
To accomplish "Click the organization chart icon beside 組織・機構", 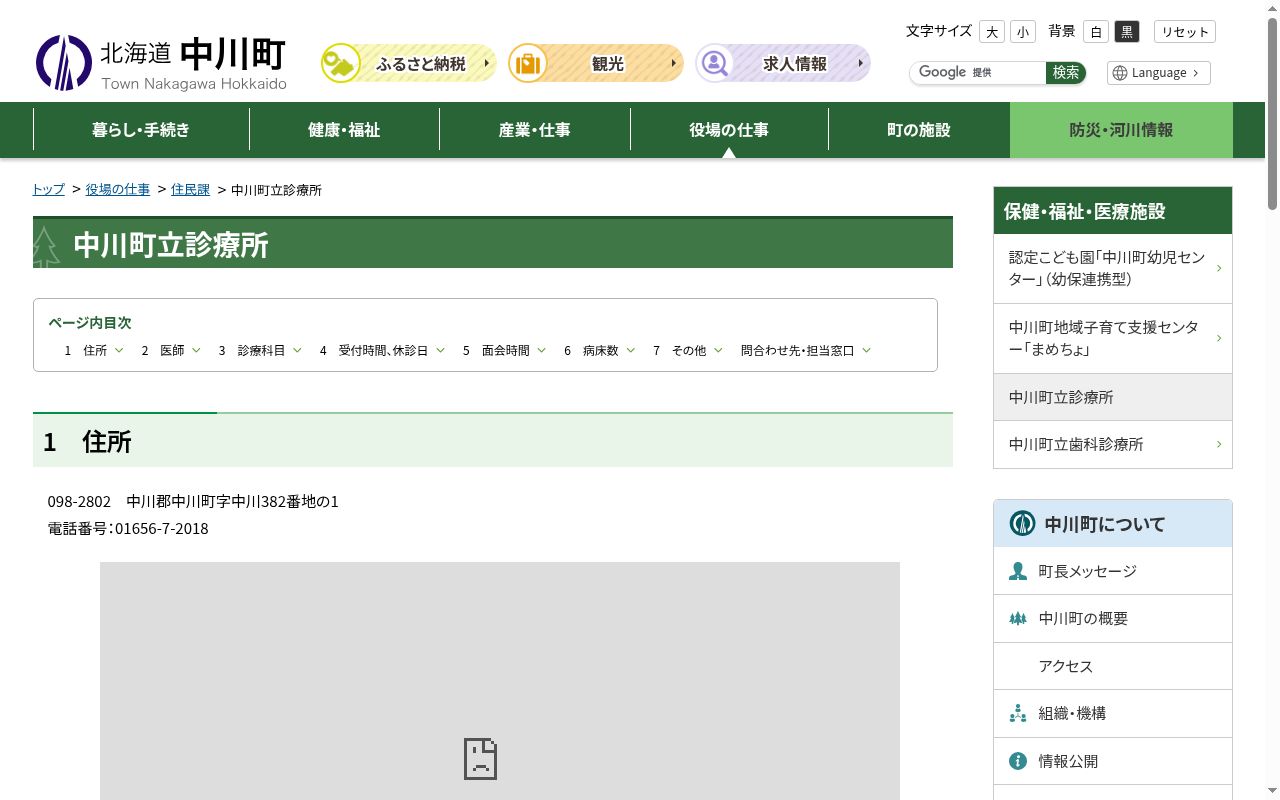I will tap(1018, 713).
